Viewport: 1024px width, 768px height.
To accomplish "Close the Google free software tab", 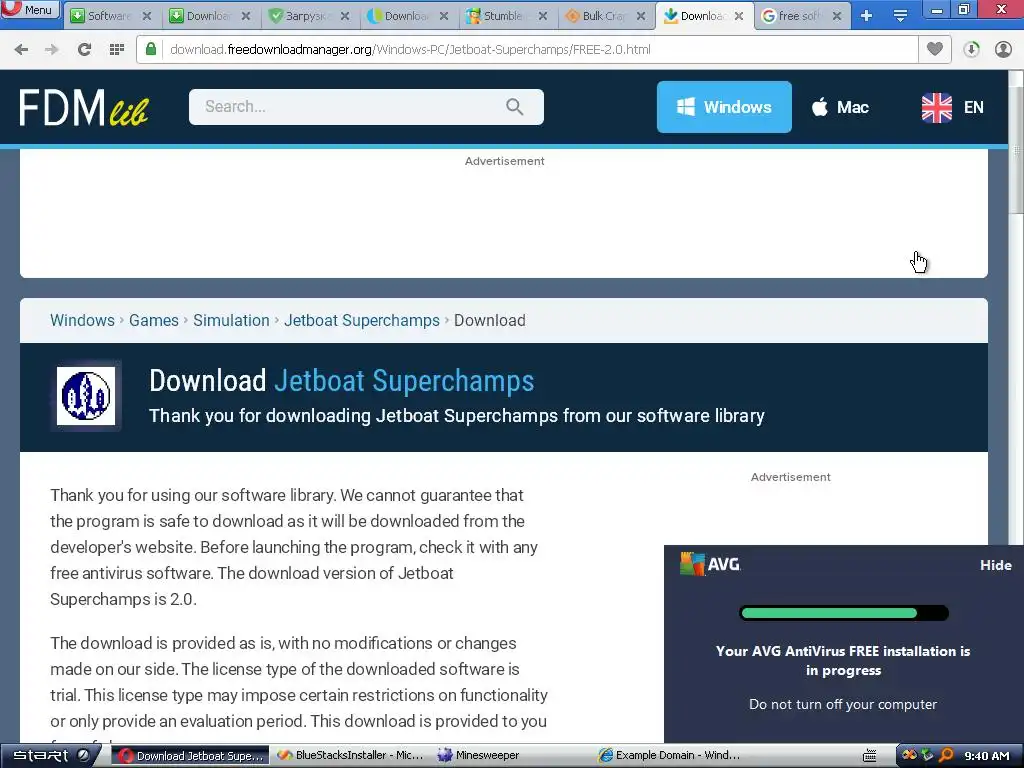I will pos(837,16).
